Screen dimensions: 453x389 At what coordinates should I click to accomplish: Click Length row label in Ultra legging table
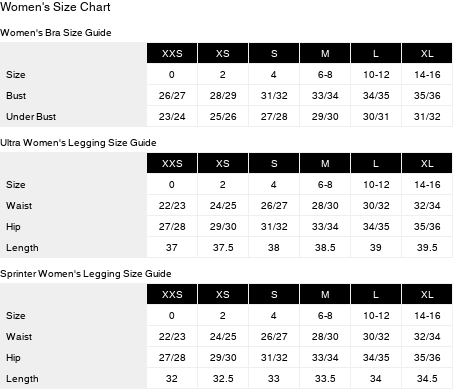pos(22,248)
